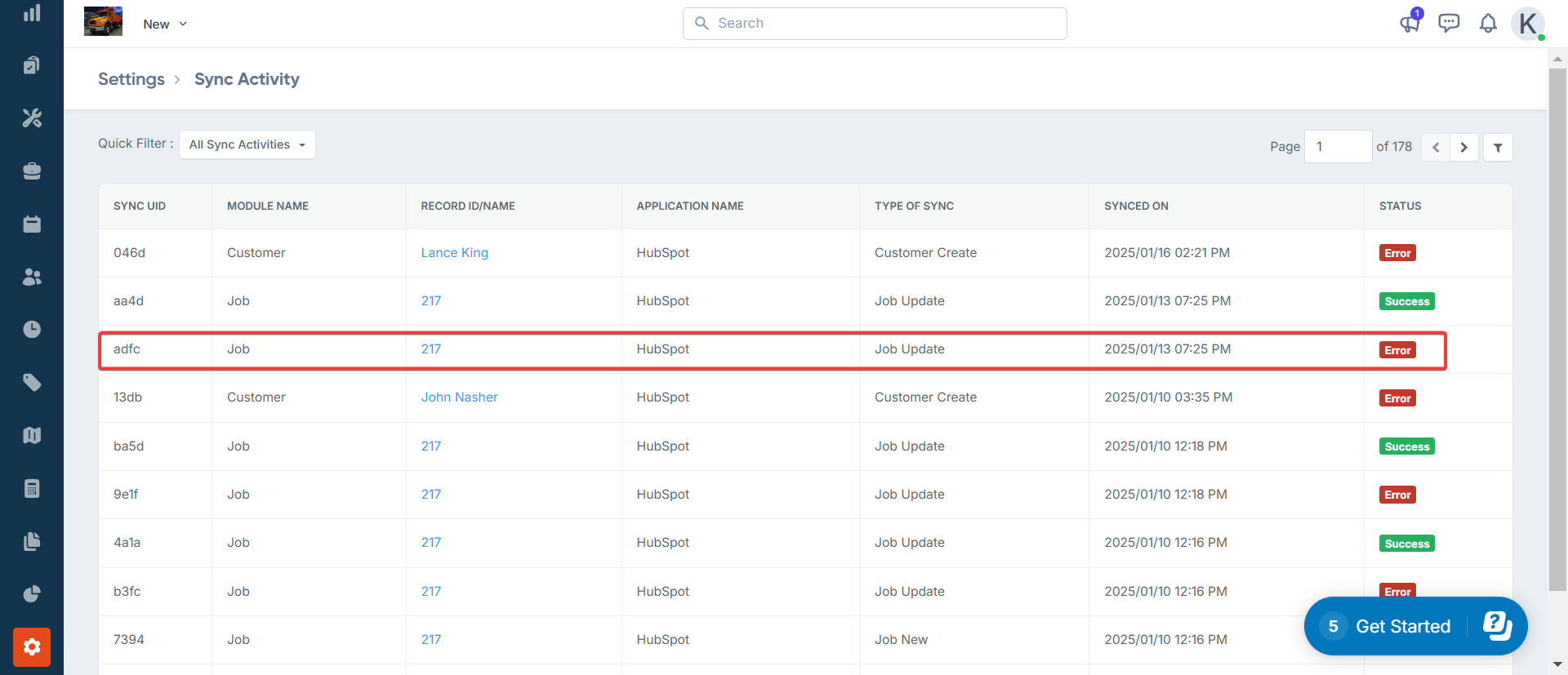The height and width of the screenshot is (675, 1568).
Task: Open the briefcase jobs icon in sidebar
Action: coord(32,171)
